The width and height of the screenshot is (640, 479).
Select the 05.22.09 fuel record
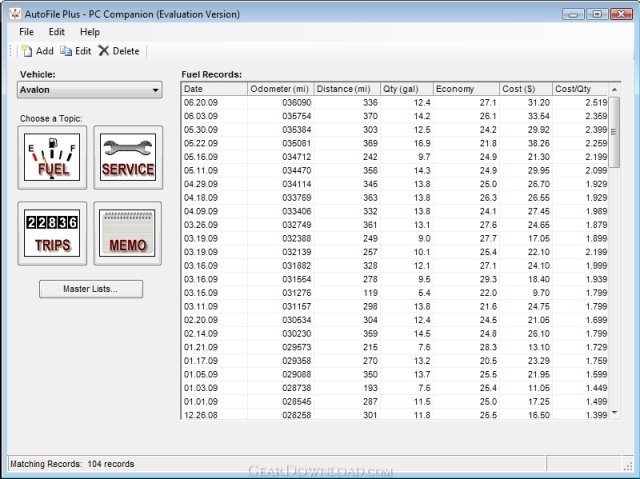click(x=395, y=143)
